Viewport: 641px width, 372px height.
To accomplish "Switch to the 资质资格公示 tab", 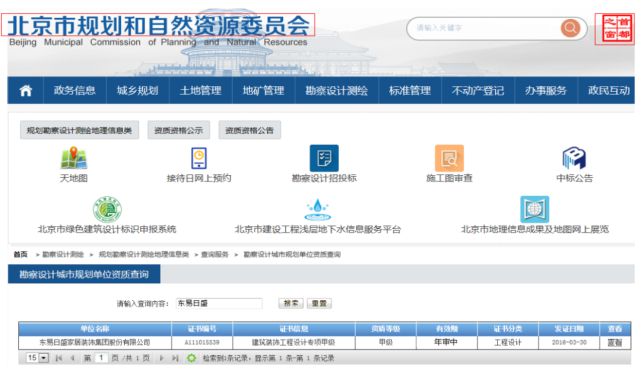I will [x=179, y=130].
